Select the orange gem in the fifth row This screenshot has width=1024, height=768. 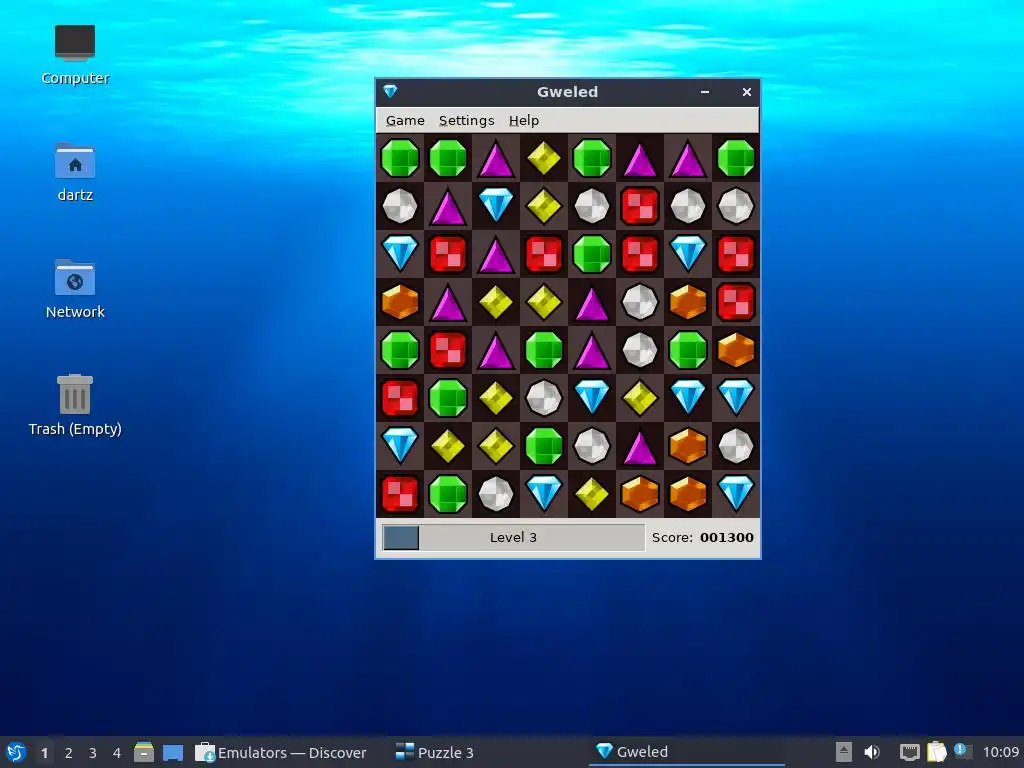pos(736,350)
